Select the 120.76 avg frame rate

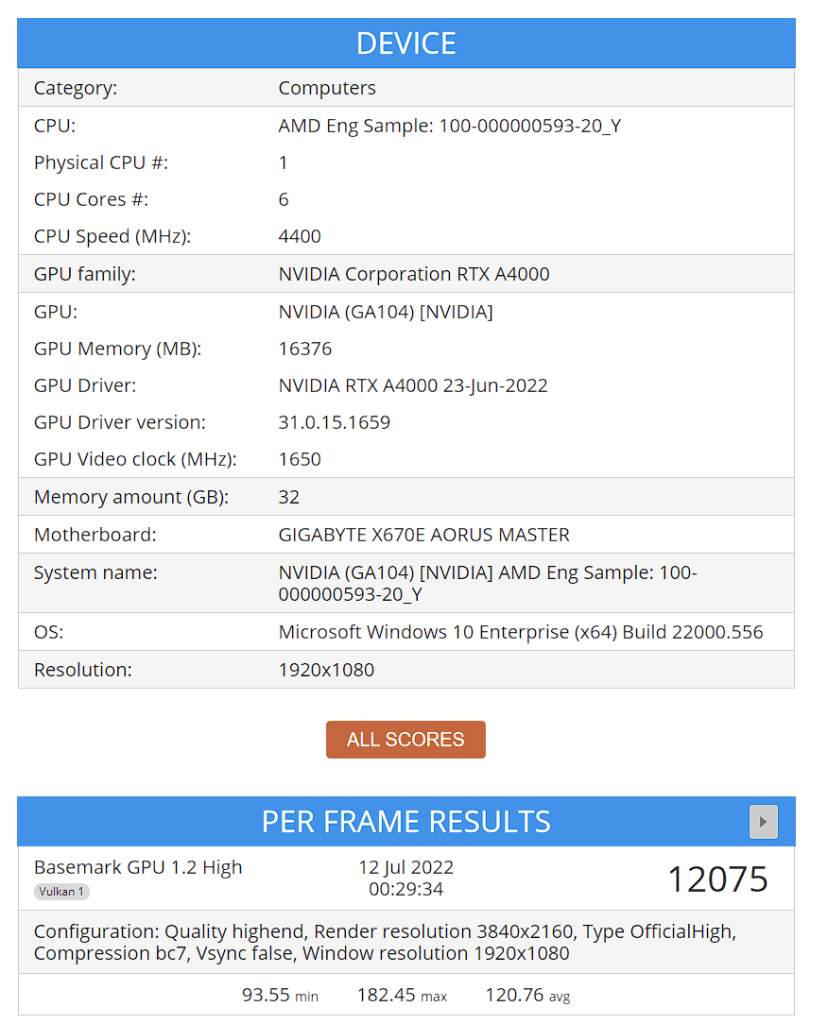coord(528,995)
